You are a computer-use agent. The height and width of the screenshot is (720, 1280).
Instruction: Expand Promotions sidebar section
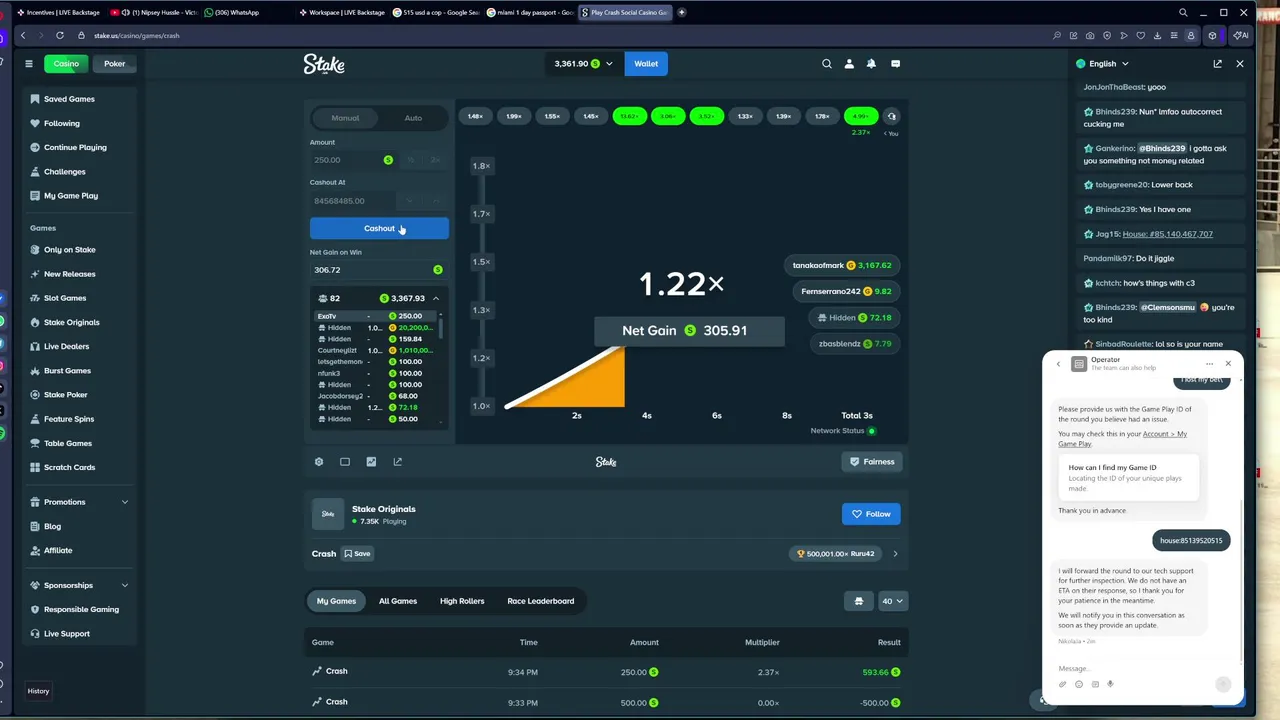pos(125,502)
